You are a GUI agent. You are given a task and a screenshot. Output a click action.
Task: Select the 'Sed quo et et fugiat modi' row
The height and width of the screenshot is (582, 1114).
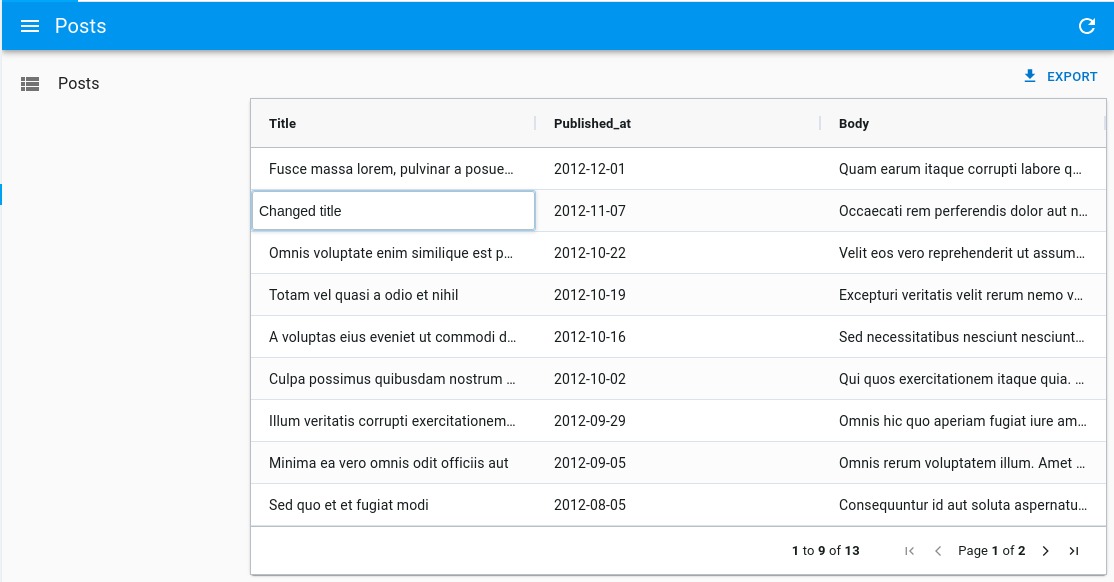coord(349,505)
